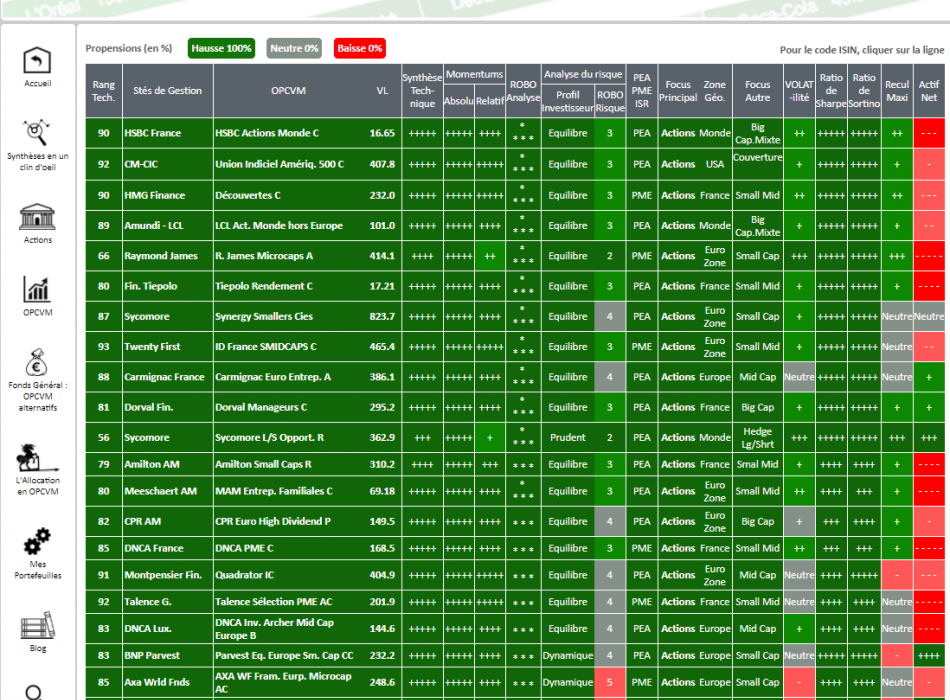Click the ROBO Analyse column header
This screenshot has width=950, height=700.
tap(523, 91)
